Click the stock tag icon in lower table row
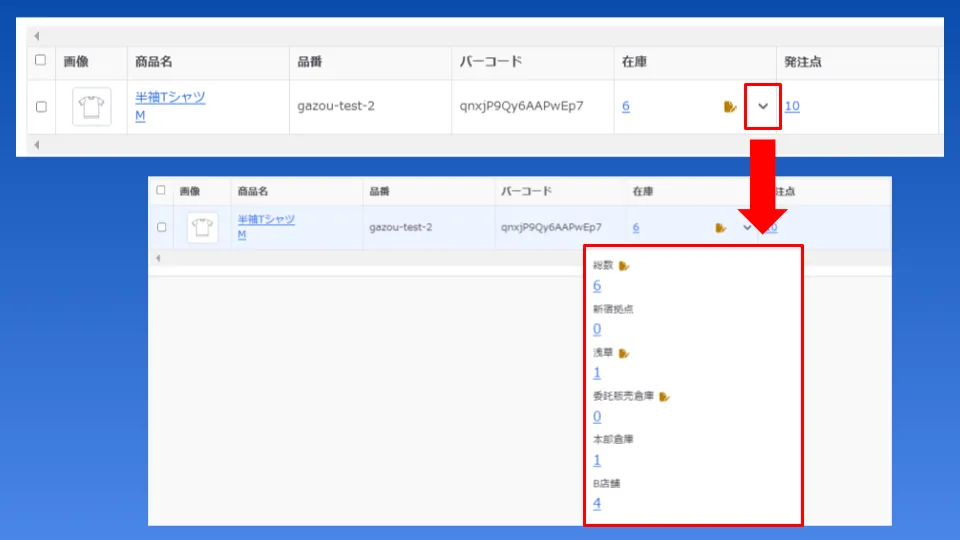The width and height of the screenshot is (960, 540). coord(721,228)
